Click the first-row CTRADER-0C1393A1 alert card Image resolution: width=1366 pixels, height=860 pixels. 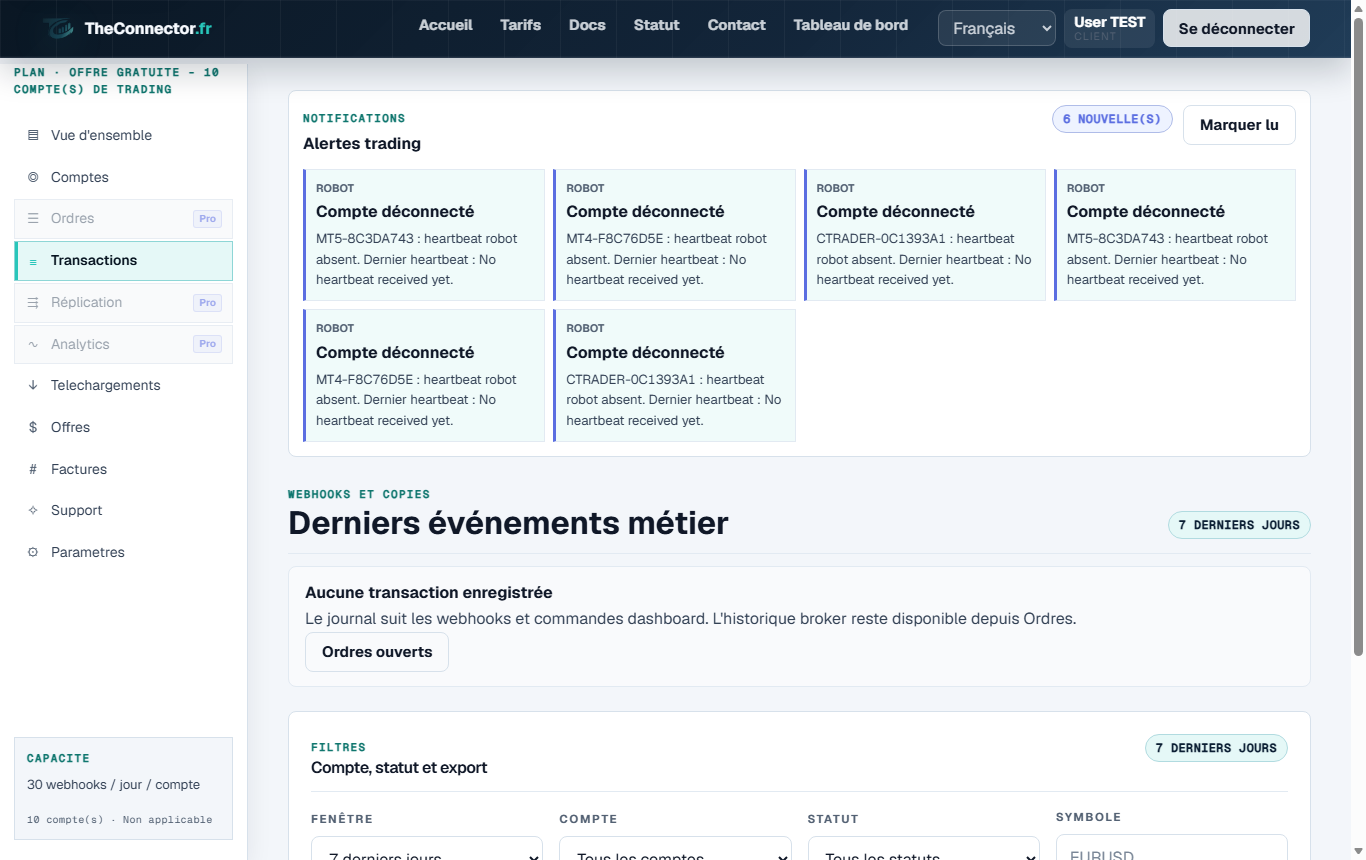click(x=924, y=235)
